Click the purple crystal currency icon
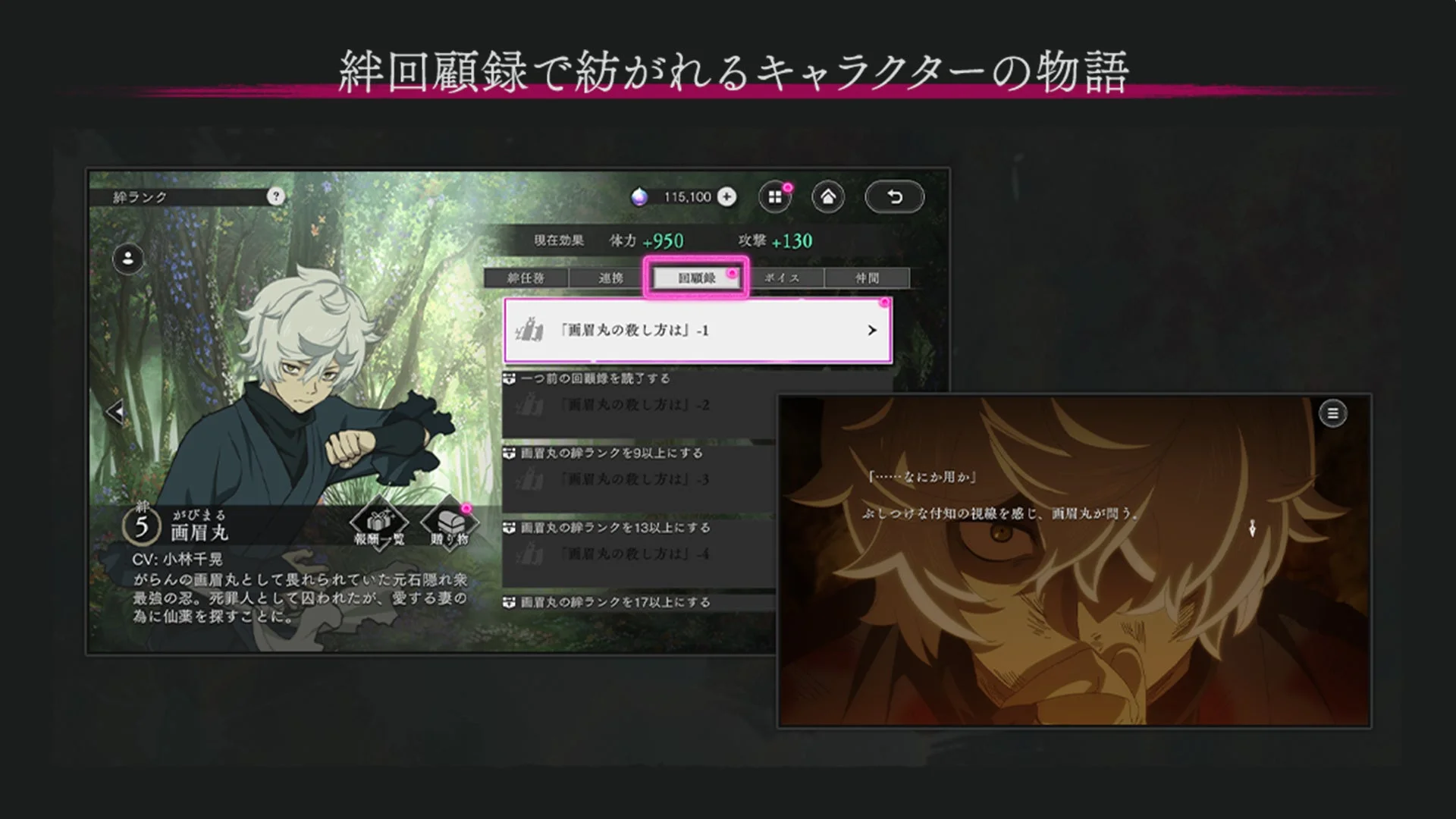 click(x=641, y=196)
